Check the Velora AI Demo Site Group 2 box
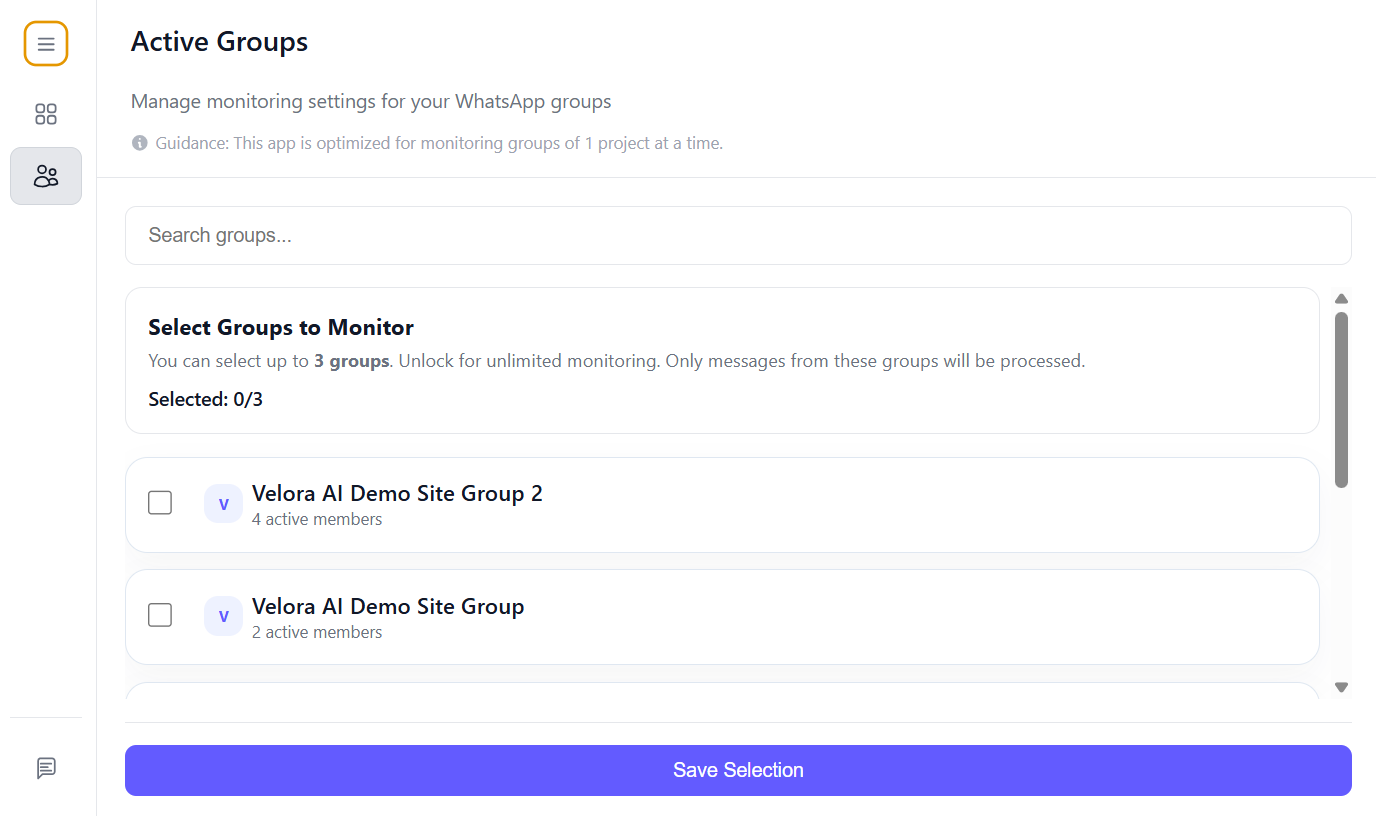Screen dimensions: 1376x816 point(160,503)
